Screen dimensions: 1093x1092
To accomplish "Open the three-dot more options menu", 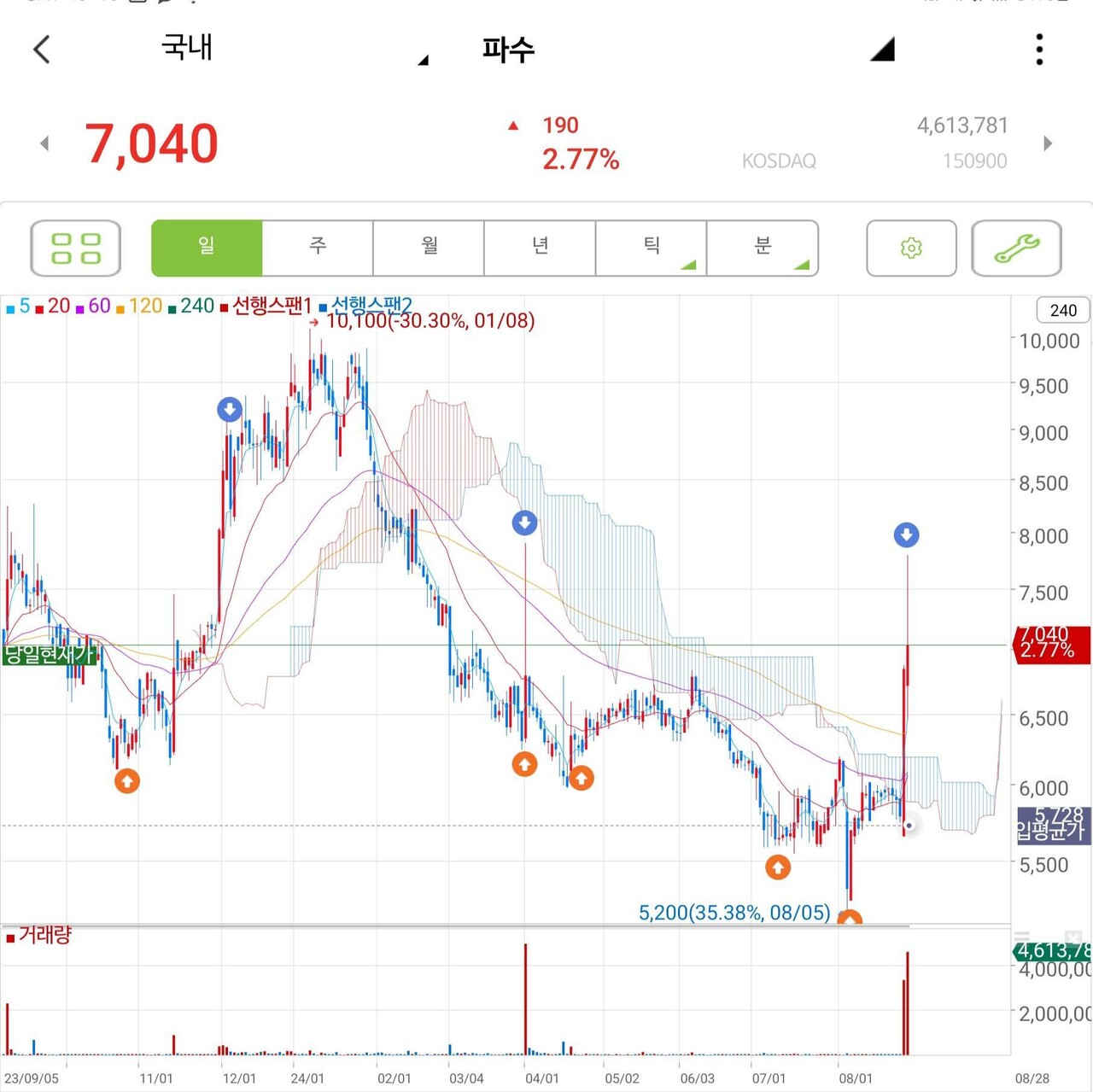I will pyautogui.click(x=1038, y=50).
